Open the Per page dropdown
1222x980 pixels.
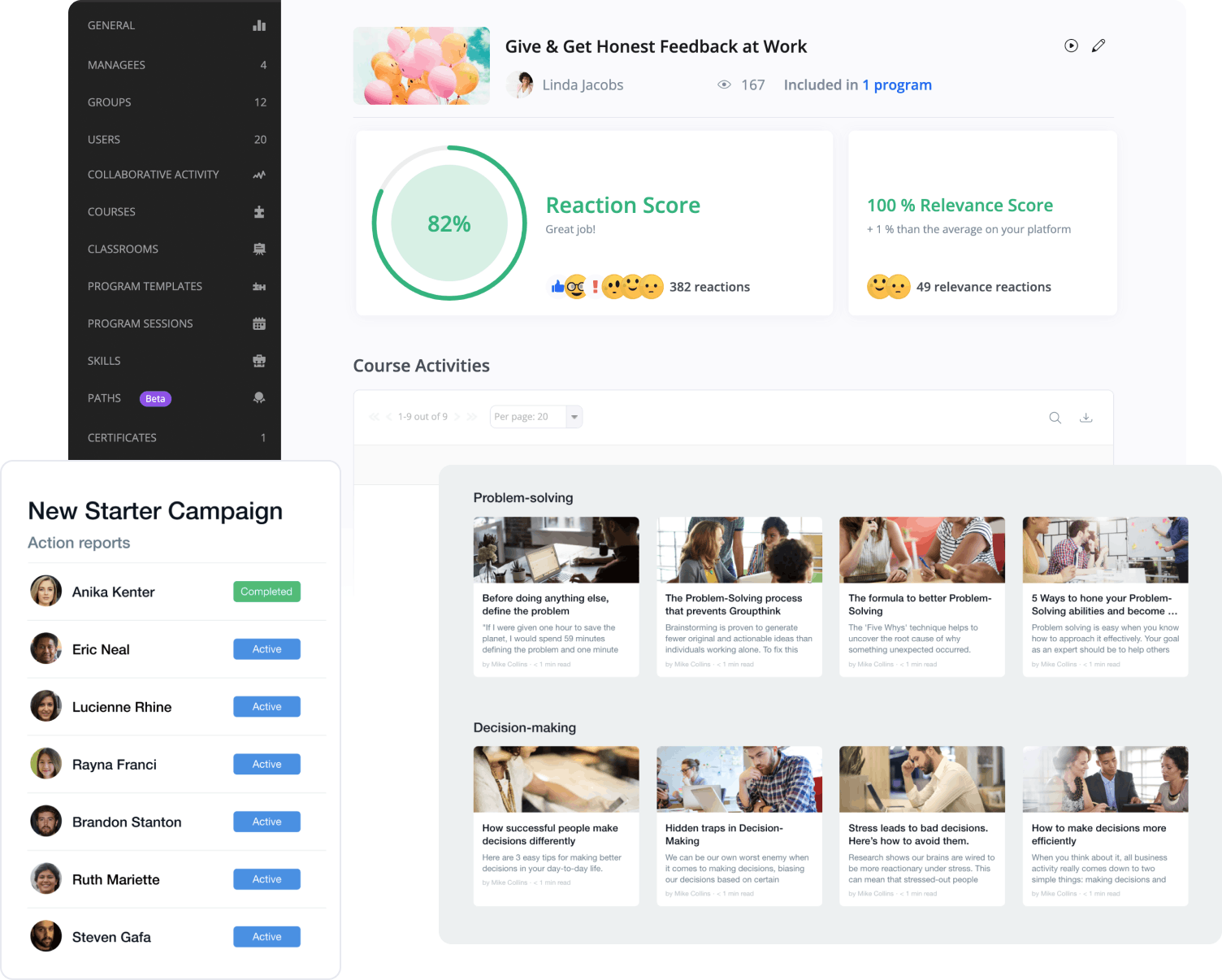536,417
